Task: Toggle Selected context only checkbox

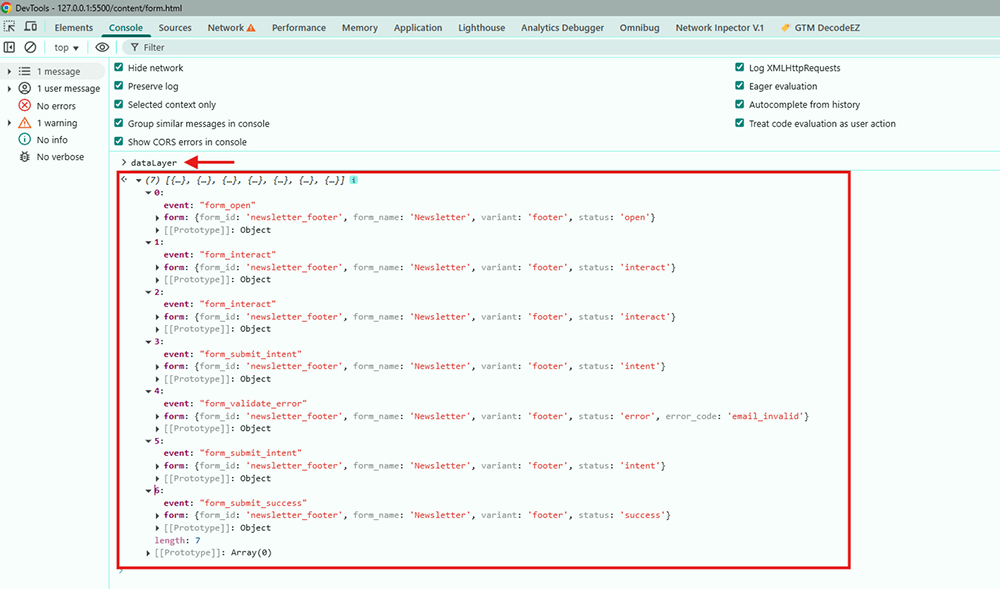Action: click(119, 104)
